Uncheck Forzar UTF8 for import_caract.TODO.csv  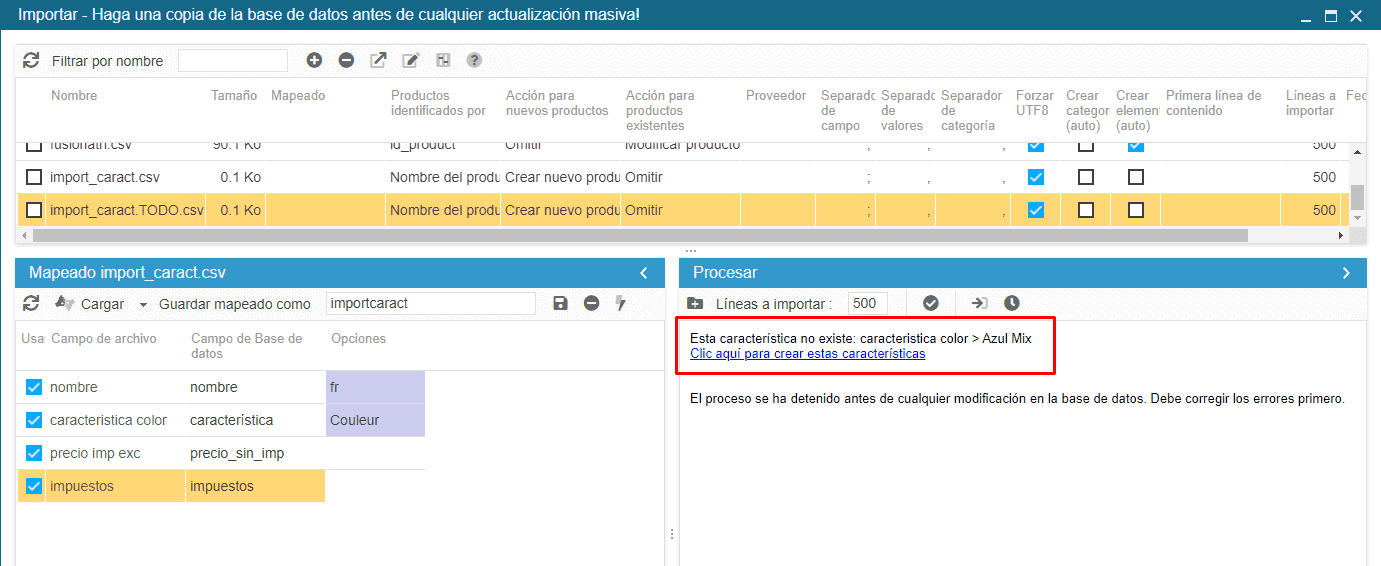pyautogui.click(x=1036, y=210)
